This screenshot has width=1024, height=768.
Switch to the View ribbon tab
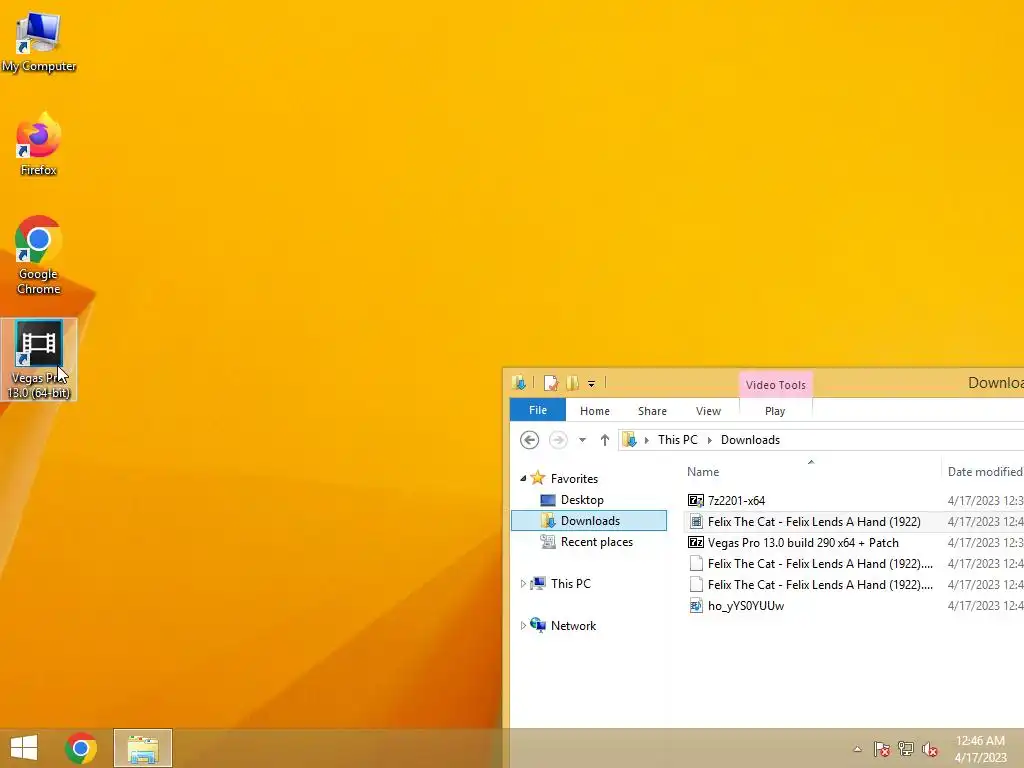pyautogui.click(x=709, y=411)
